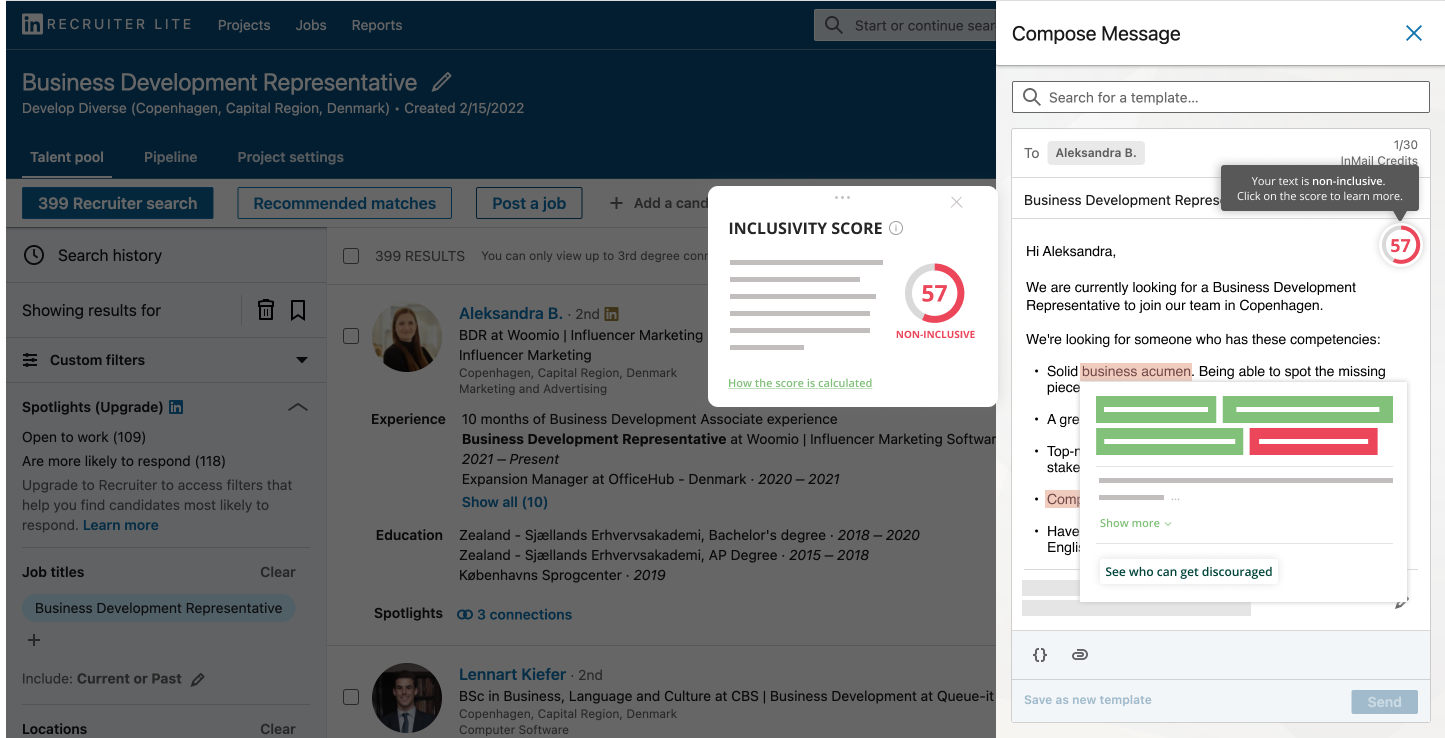Delete current search with trash icon
This screenshot has height=738, width=1445.
266,310
